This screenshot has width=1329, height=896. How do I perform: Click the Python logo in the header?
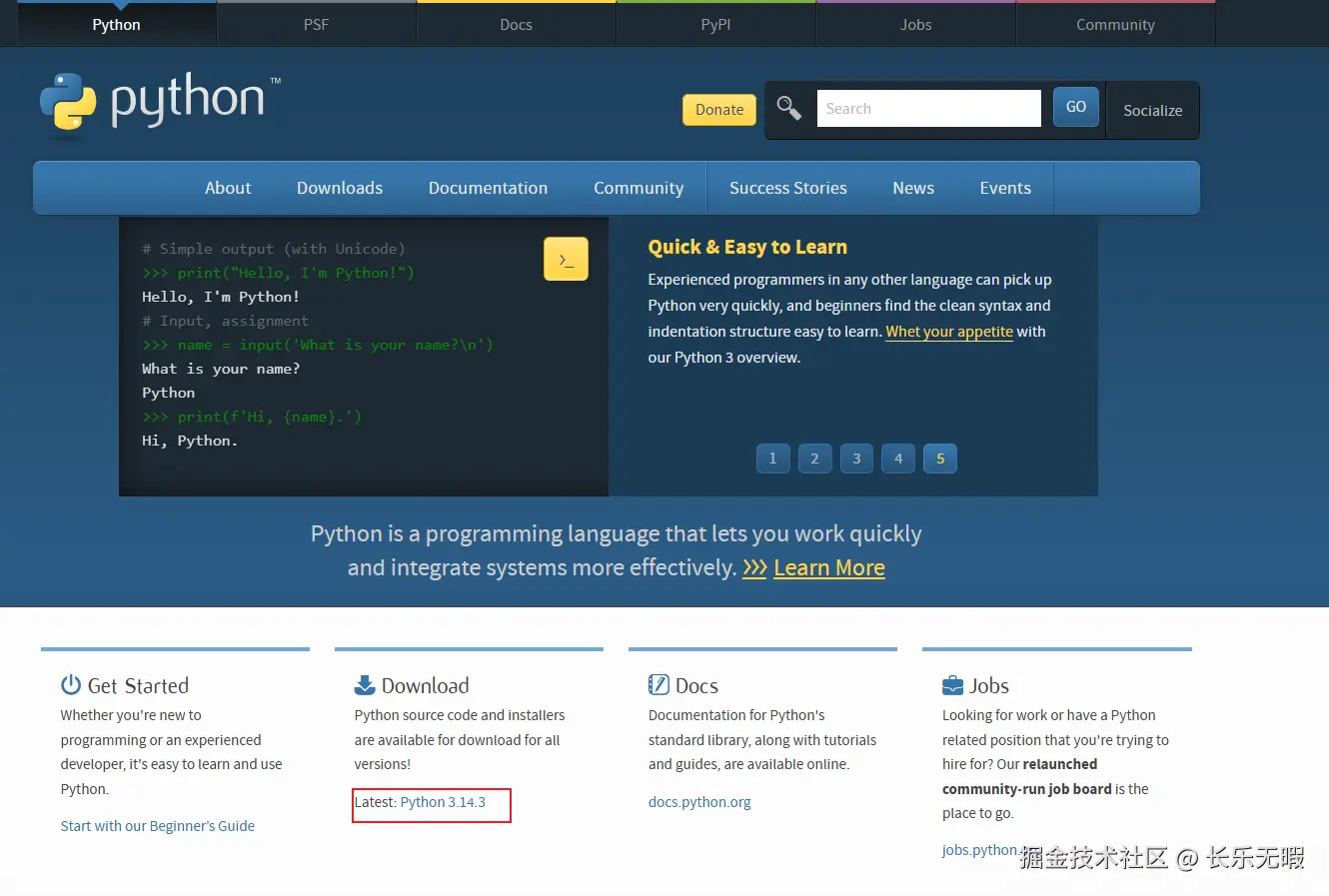[160, 101]
